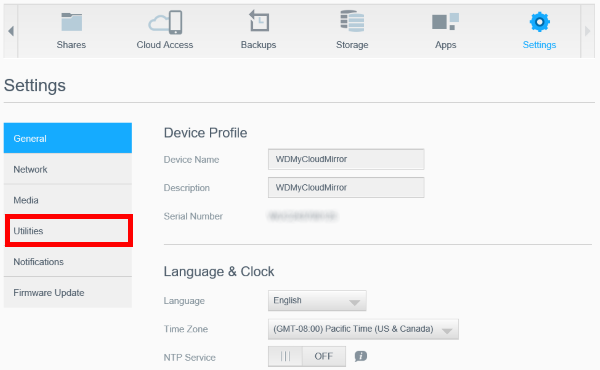Open the Shares folder icon
This screenshot has height=370, width=600.
[x=72, y=22]
